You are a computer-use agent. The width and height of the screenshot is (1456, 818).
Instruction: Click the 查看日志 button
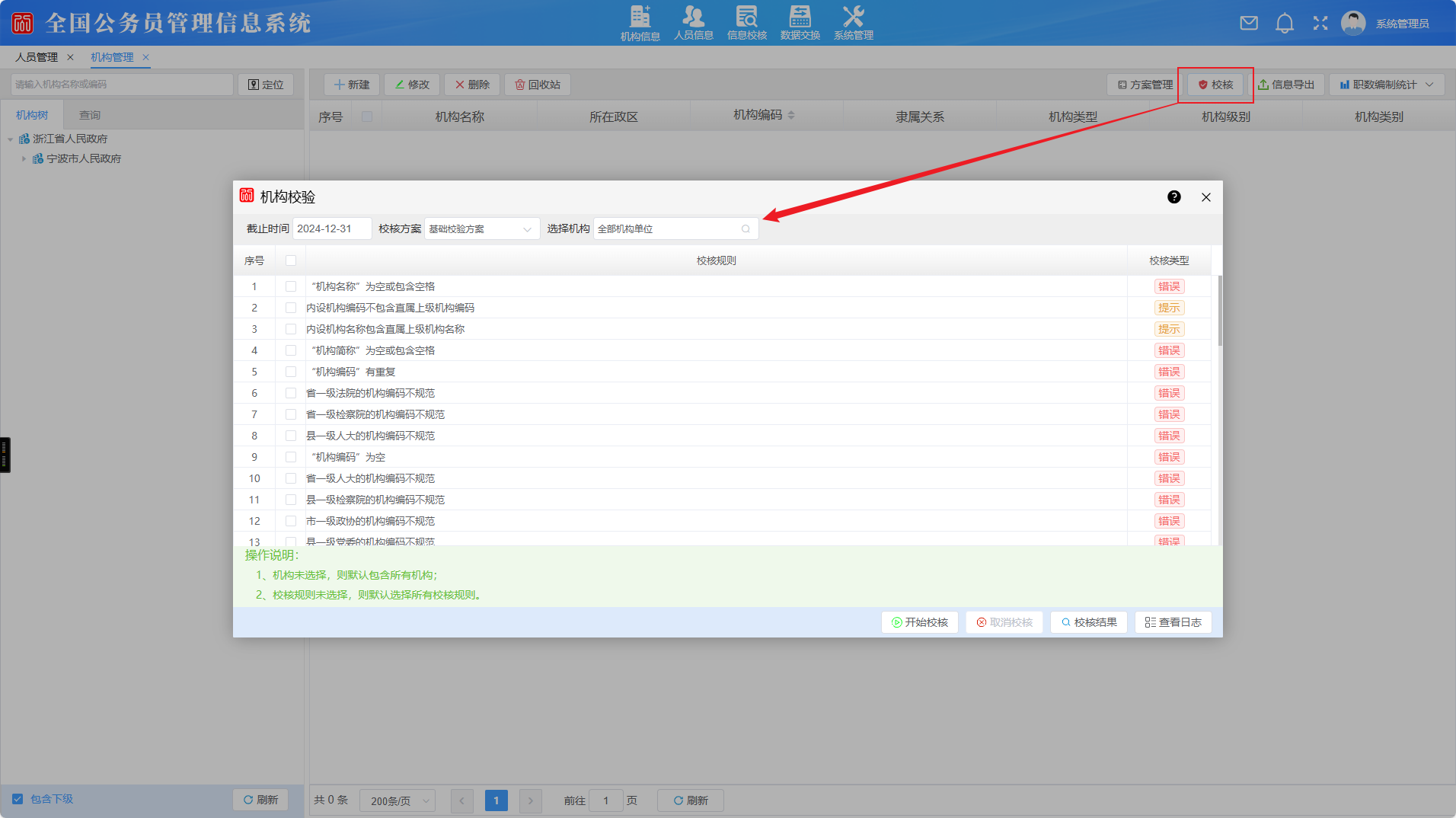1173,622
